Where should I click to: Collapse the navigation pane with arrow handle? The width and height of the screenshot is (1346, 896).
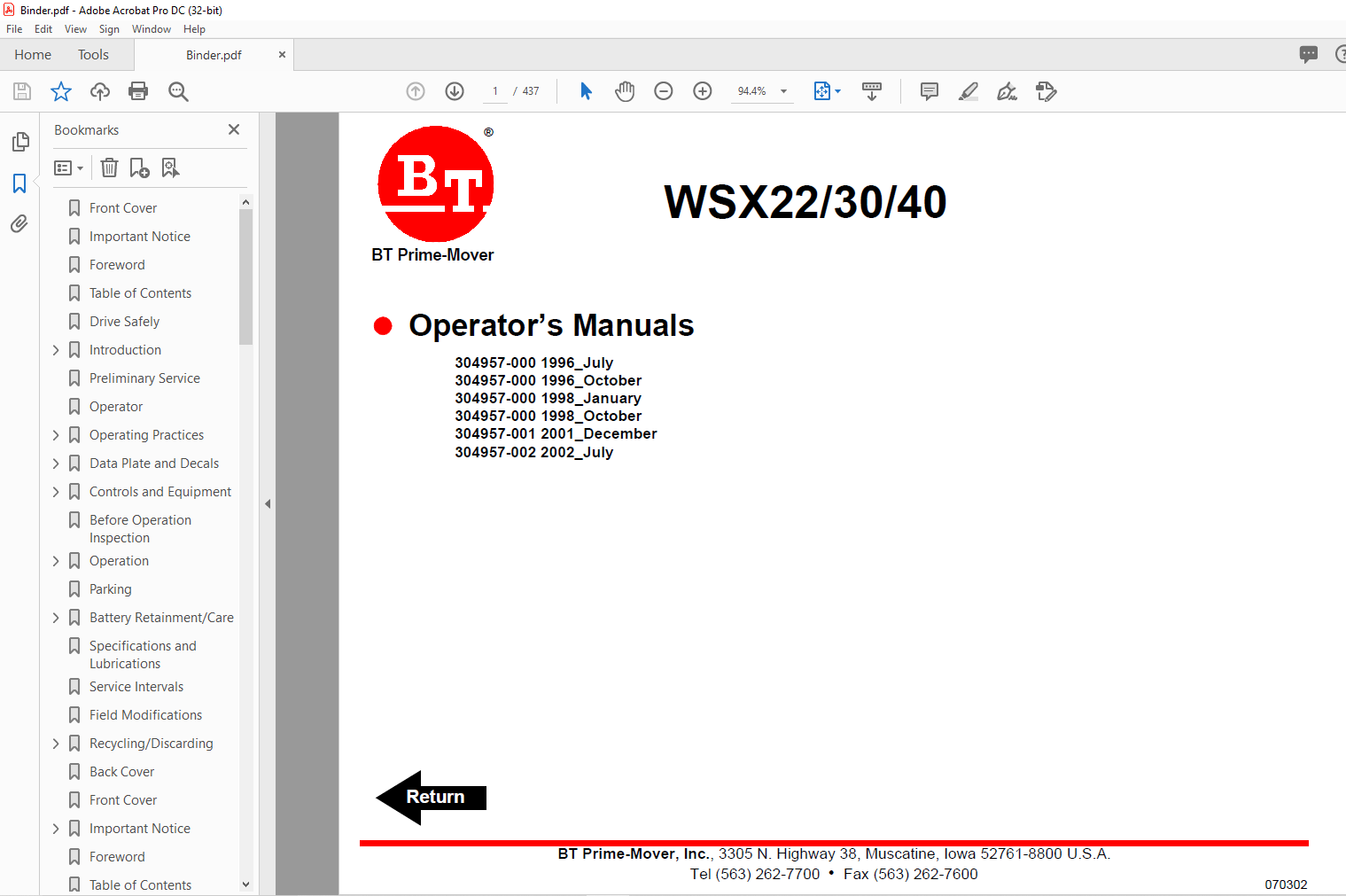tap(268, 503)
